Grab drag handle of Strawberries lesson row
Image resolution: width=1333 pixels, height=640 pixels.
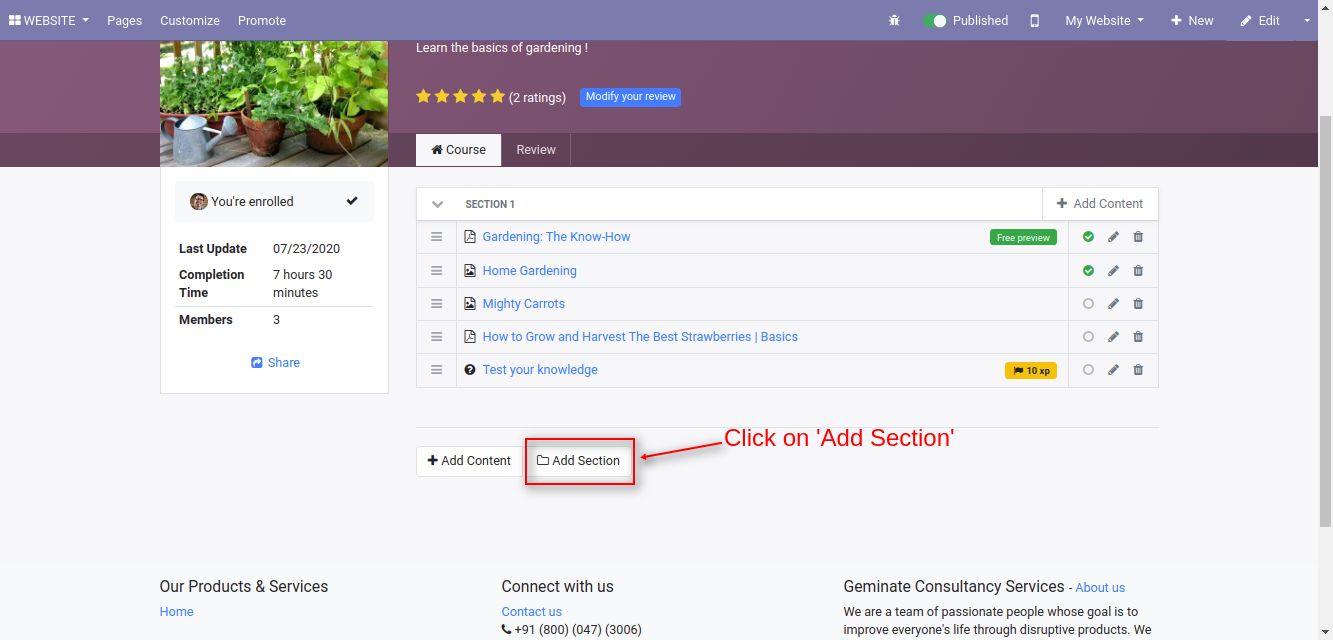(x=436, y=337)
